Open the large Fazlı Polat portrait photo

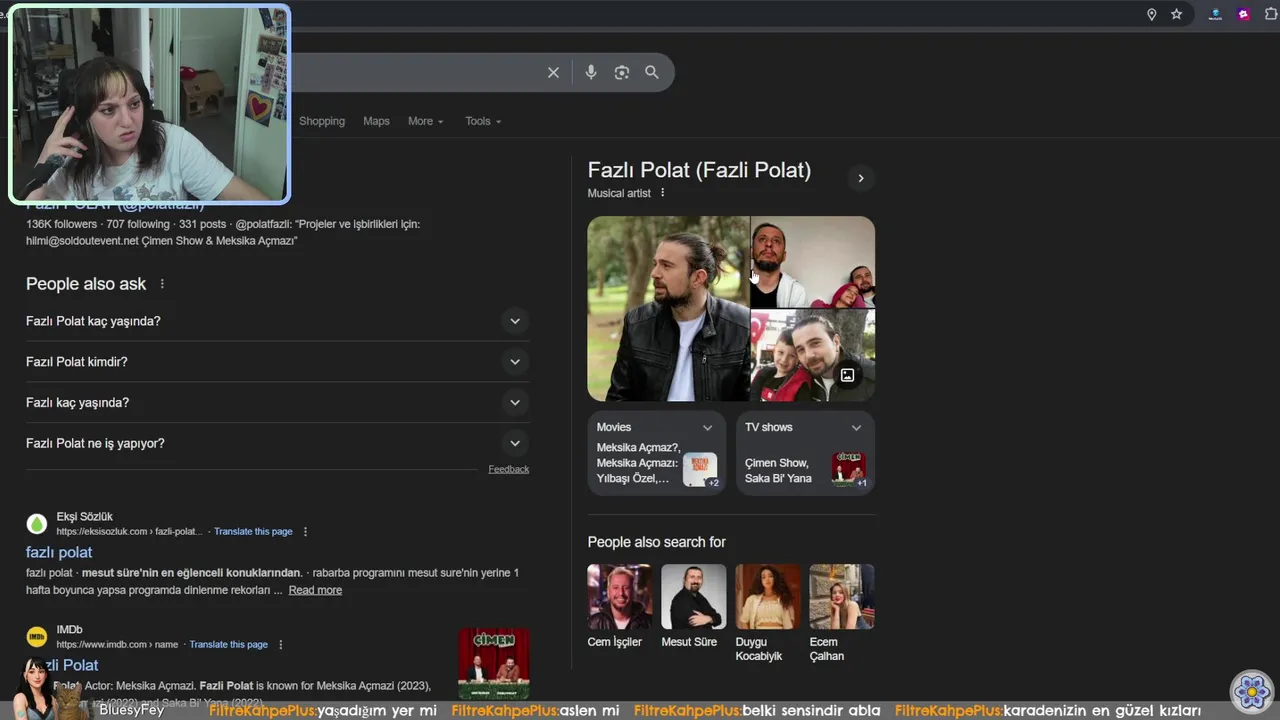(668, 309)
